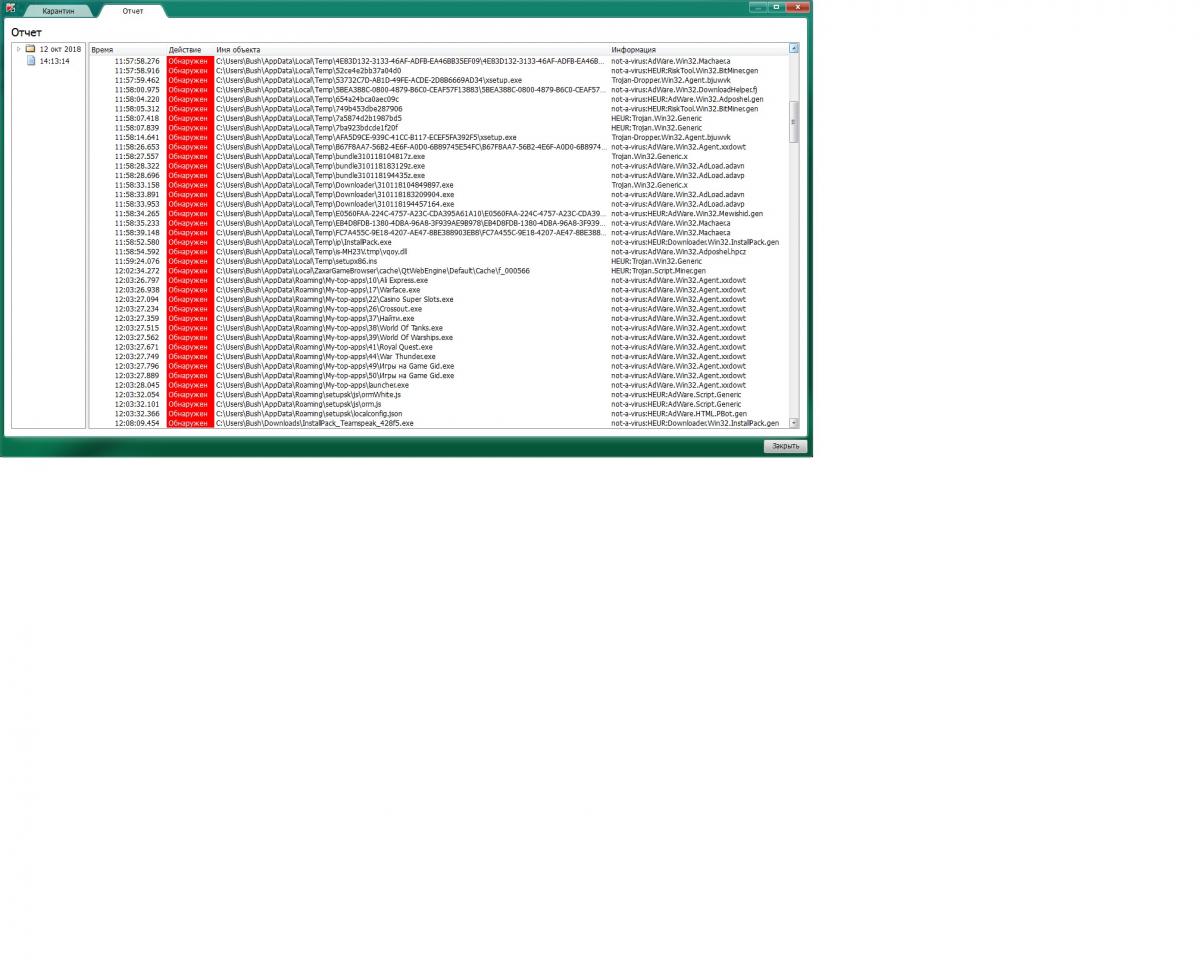Click the path ending 7a5874d2b1987bd5
The height and width of the screenshot is (960, 1200).
[309, 118]
